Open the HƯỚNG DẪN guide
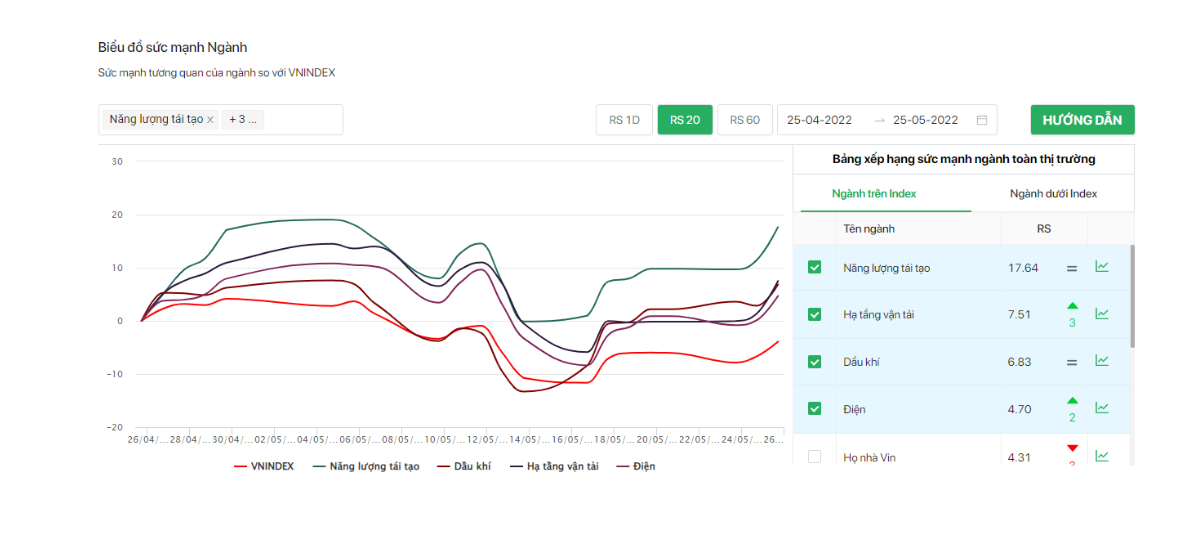Image resolution: width=1202 pixels, height=538 pixels. [x=1082, y=120]
